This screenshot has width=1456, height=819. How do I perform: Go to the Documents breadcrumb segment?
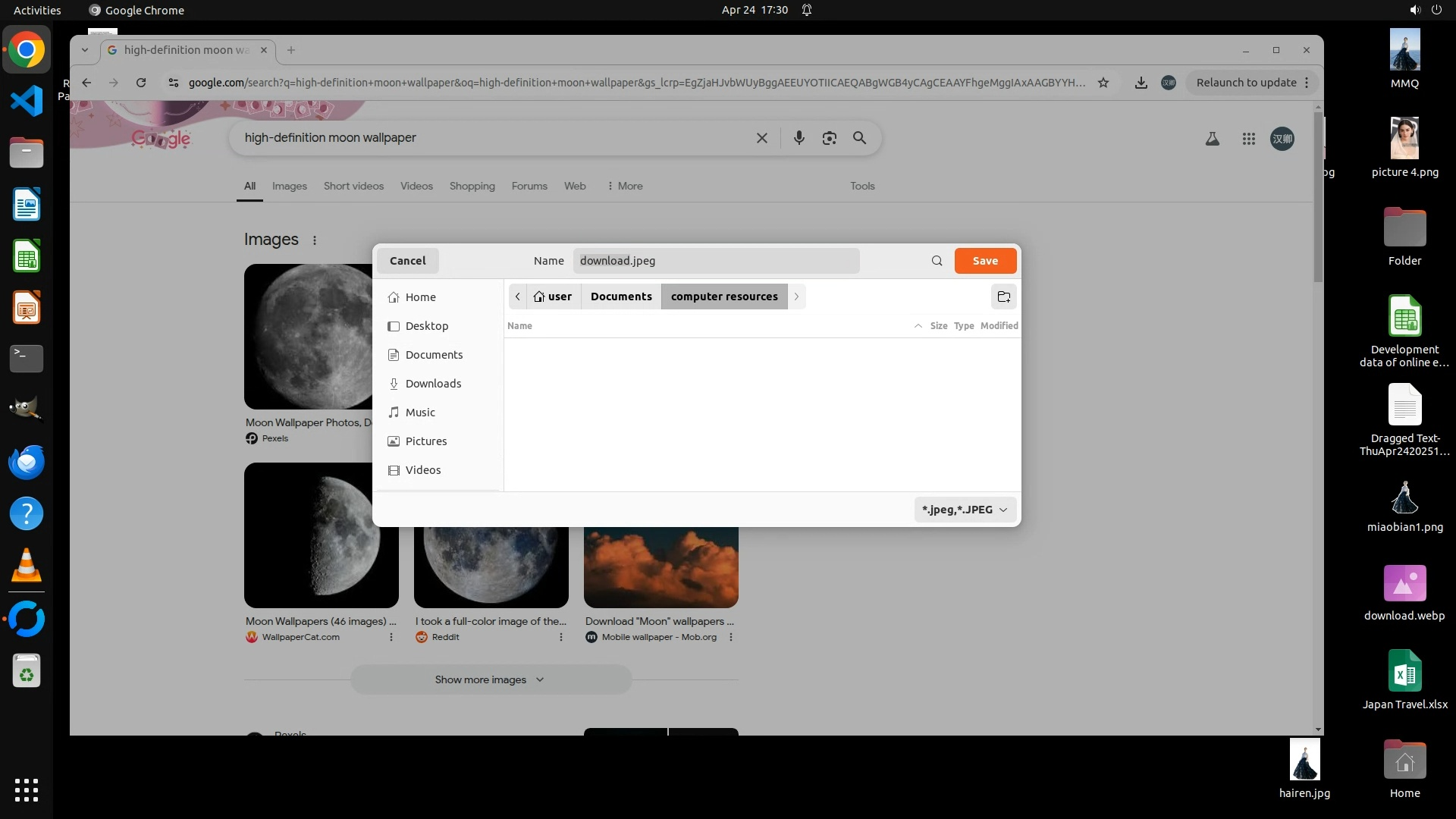pos(620,297)
